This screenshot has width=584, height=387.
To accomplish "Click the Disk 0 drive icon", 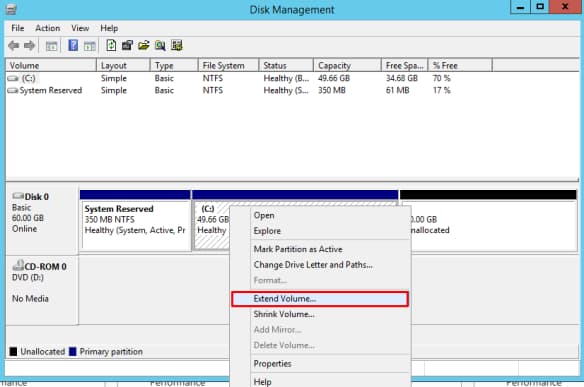I will (18, 196).
